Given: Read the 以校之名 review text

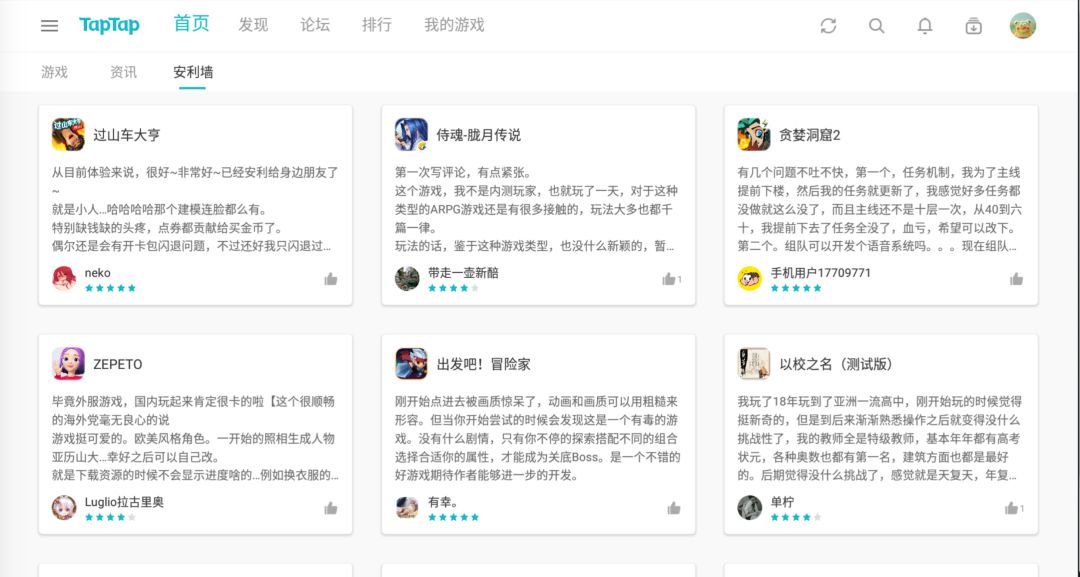Looking at the screenshot, I should click(x=880, y=438).
